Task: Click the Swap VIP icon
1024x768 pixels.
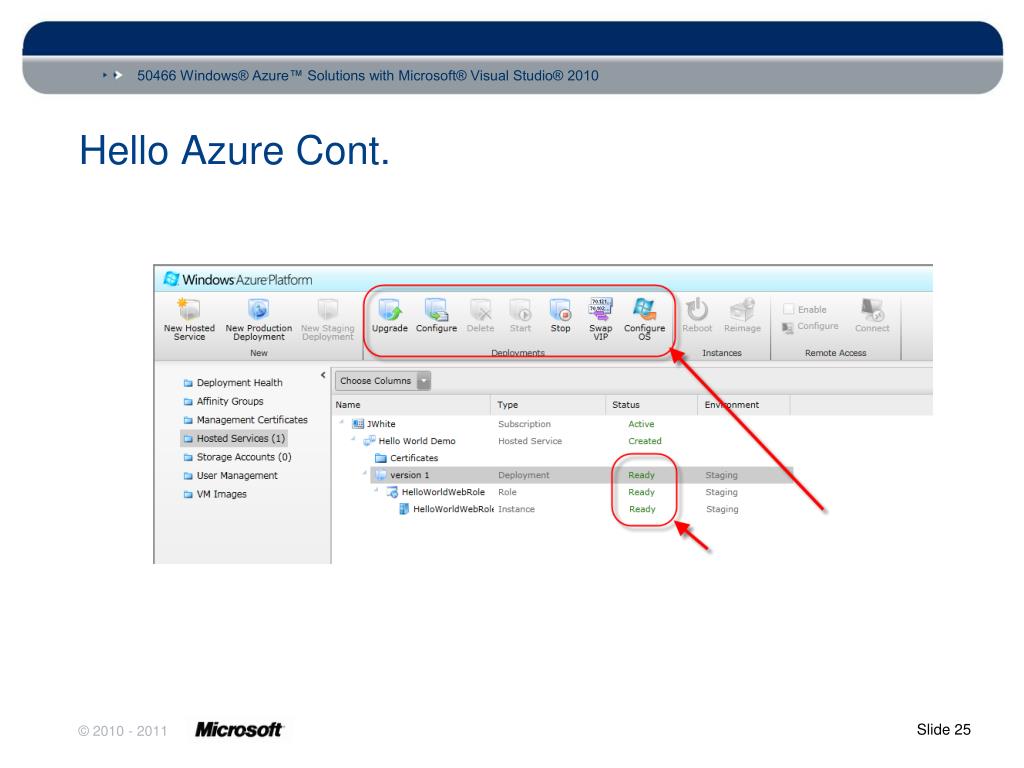Action: [x=601, y=310]
